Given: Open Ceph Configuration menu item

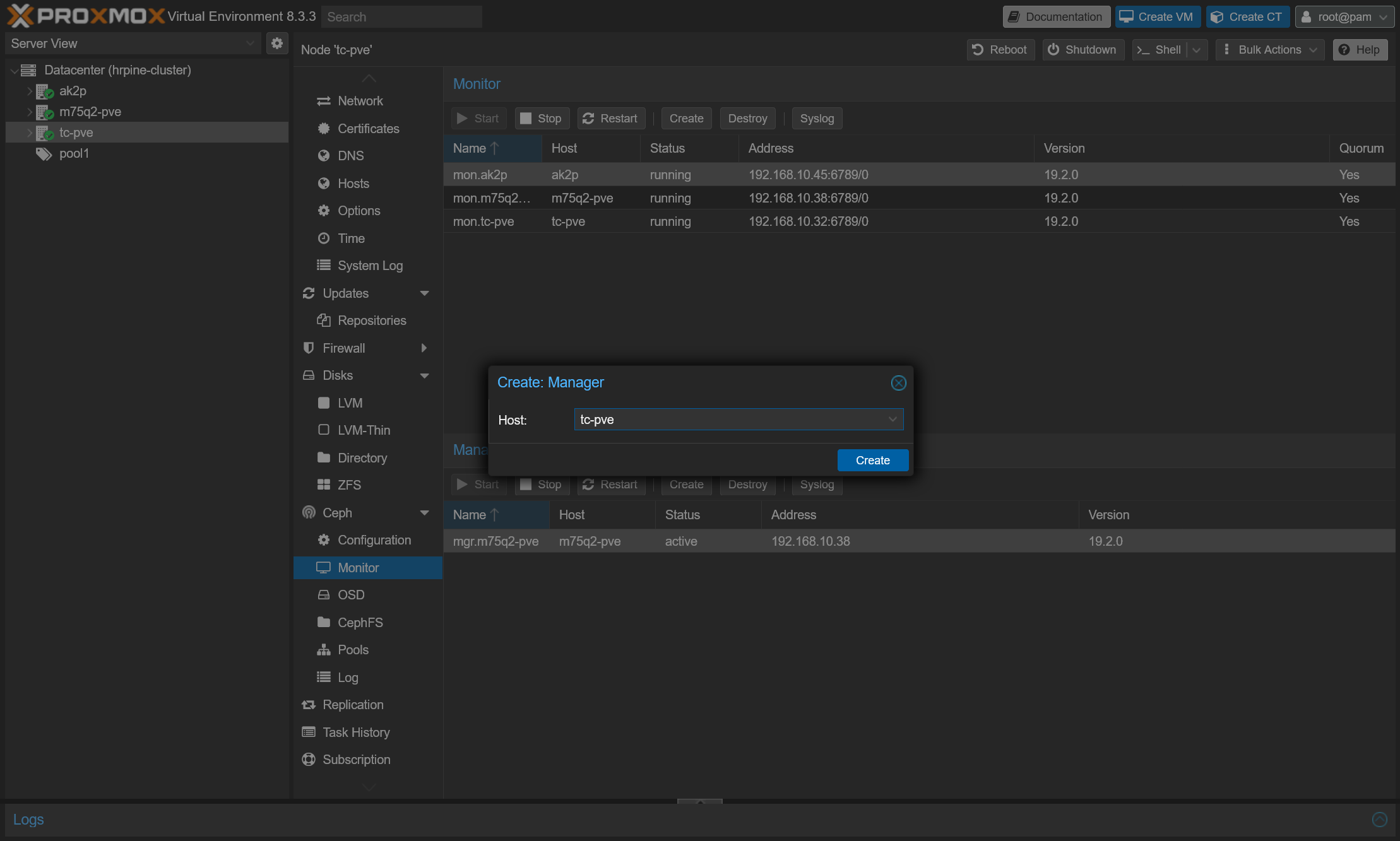Looking at the screenshot, I should (x=368, y=540).
